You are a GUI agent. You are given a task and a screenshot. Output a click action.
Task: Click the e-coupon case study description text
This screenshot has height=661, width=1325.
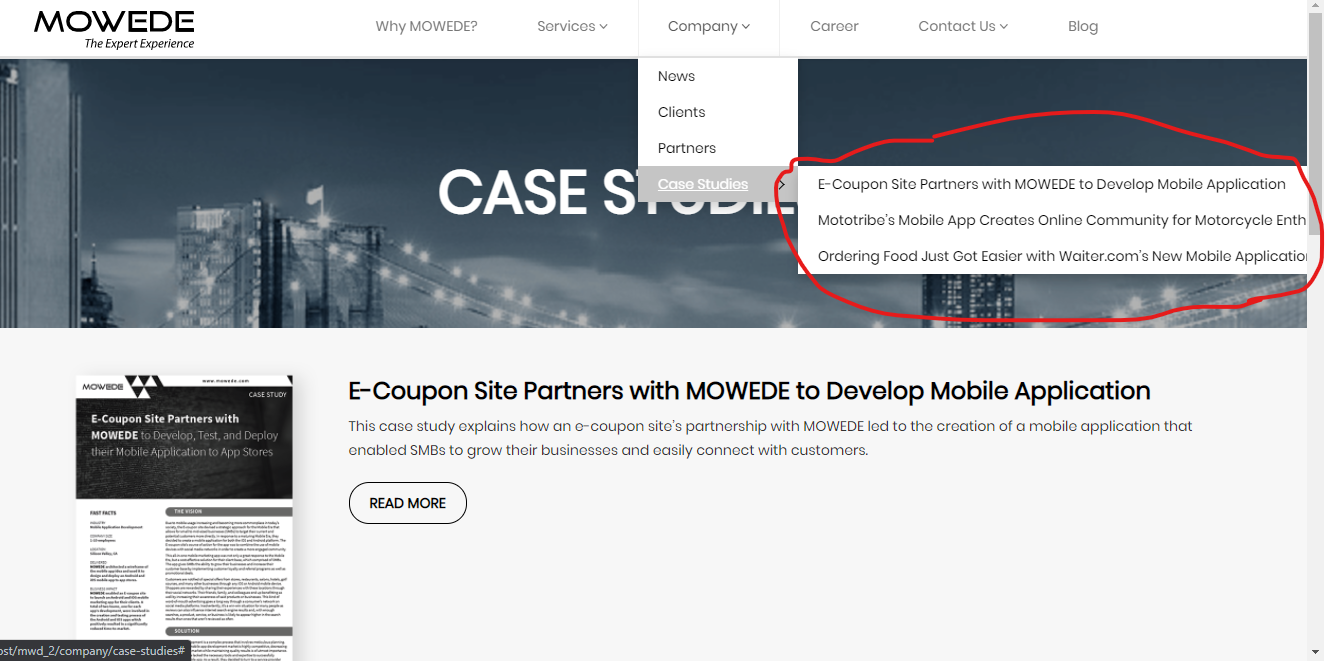(770, 438)
